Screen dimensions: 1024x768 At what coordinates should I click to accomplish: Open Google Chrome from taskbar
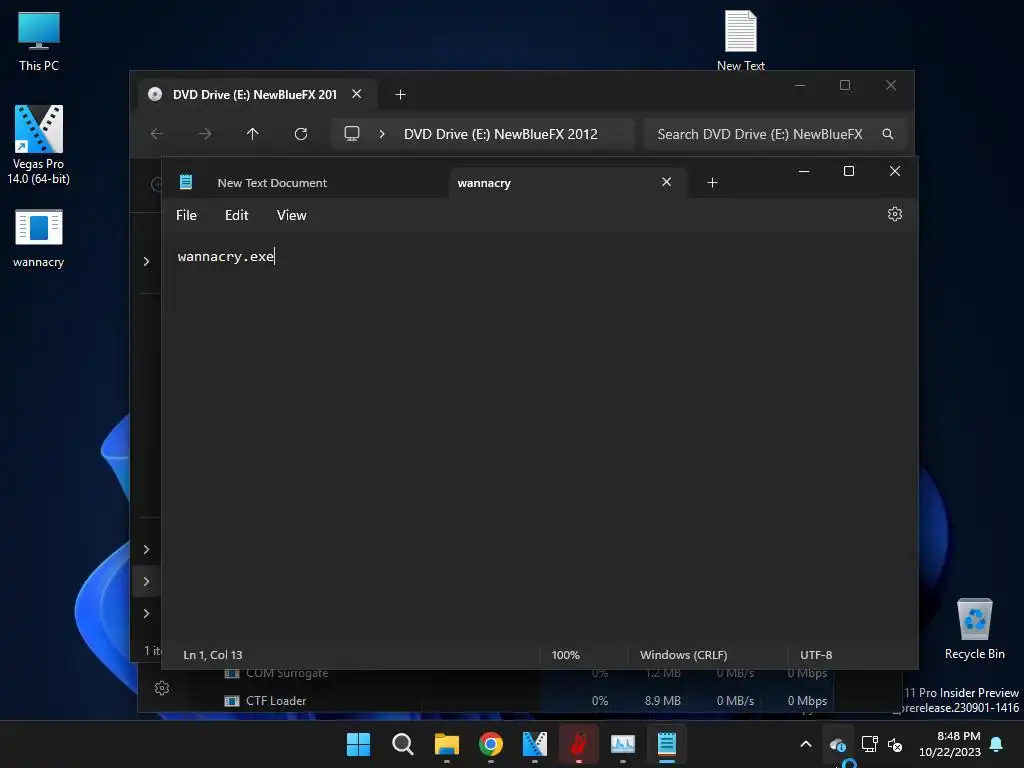(490, 744)
